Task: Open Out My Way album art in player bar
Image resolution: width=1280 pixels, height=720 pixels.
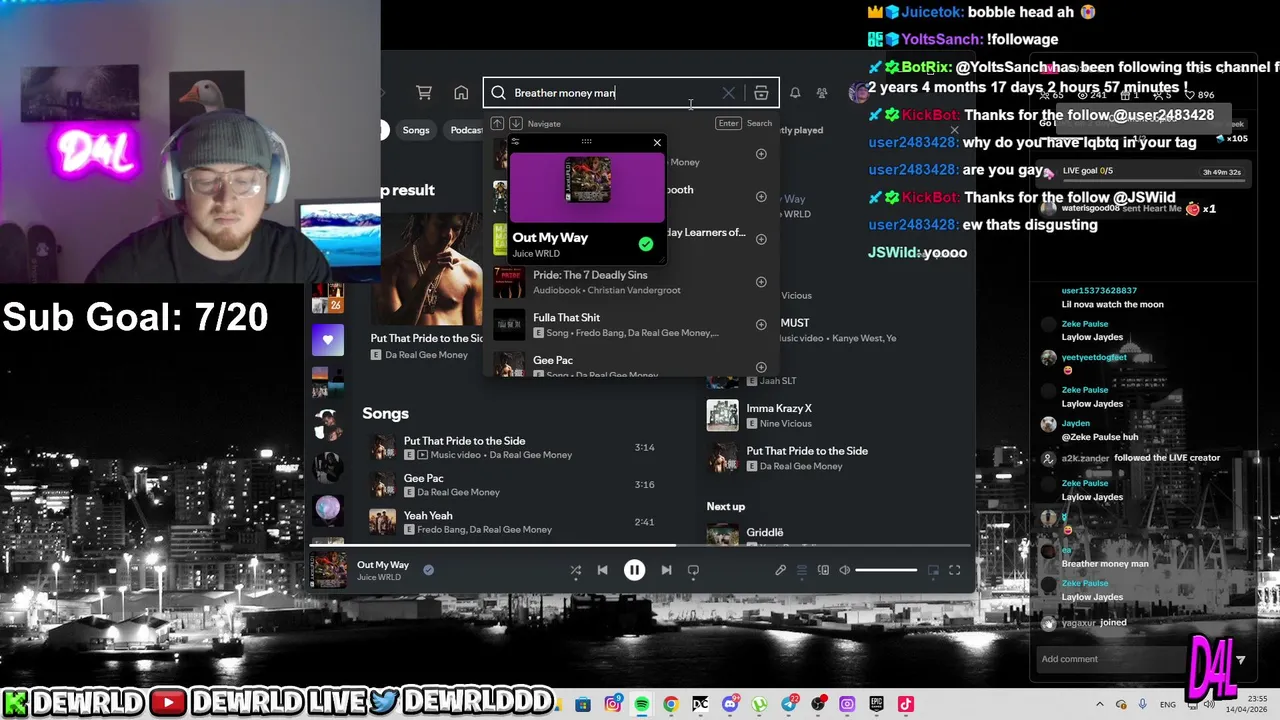Action: click(328, 570)
